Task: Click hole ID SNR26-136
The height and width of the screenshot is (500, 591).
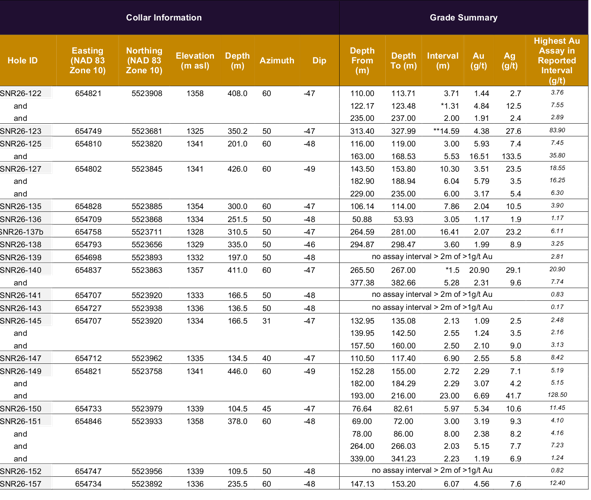Action: click(21, 219)
